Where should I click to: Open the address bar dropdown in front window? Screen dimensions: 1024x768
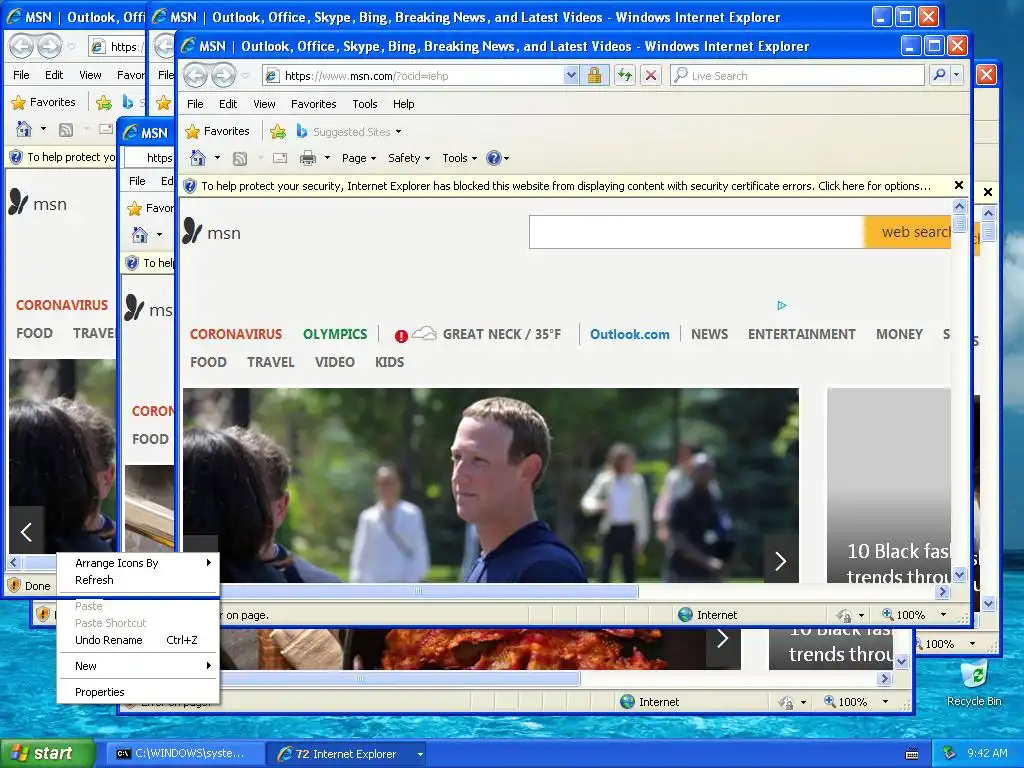coord(571,75)
